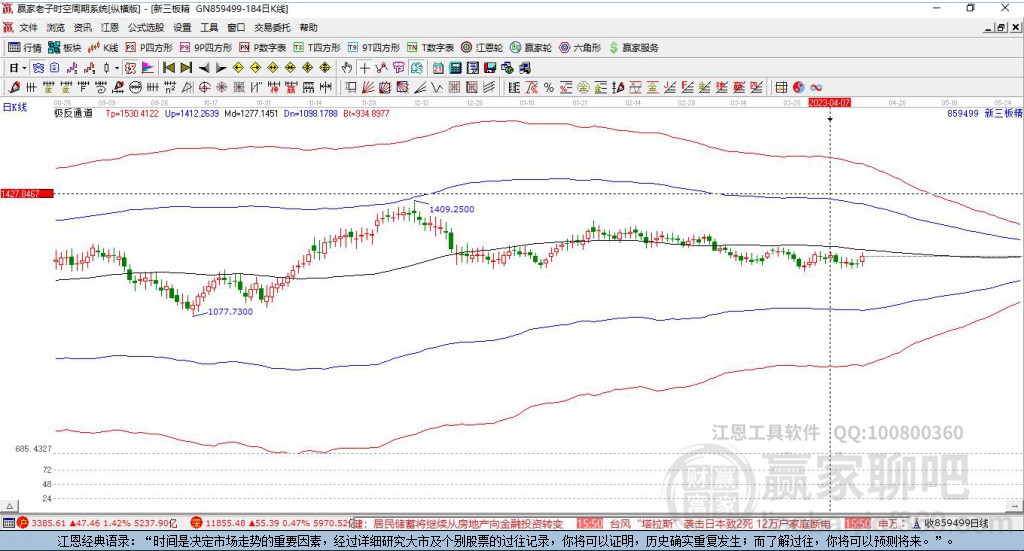Open the P四方形 tool
This screenshot has width=1024, height=551.
(149, 48)
